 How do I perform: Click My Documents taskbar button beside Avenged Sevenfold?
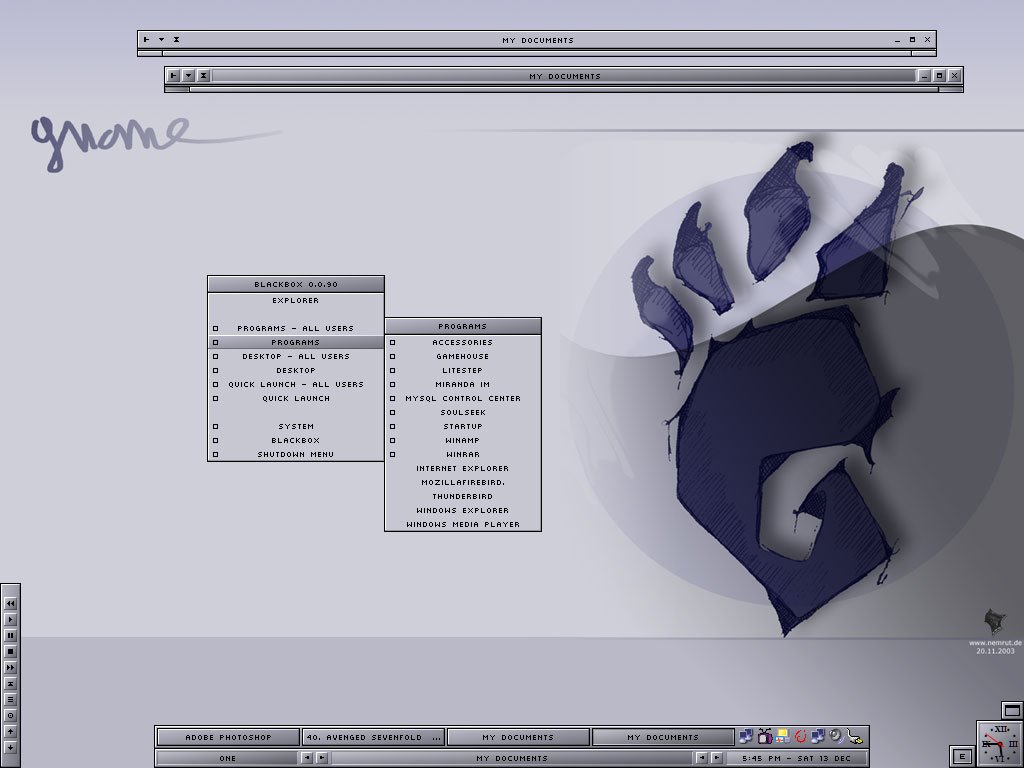[x=518, y=737]
